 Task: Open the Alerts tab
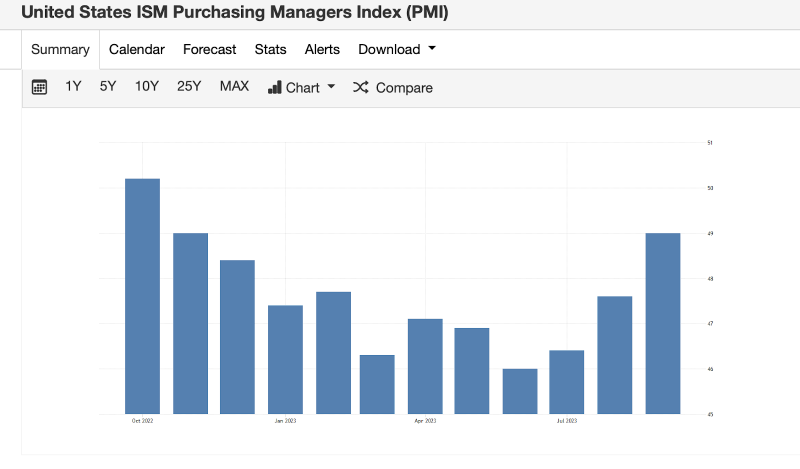(322, 49)
